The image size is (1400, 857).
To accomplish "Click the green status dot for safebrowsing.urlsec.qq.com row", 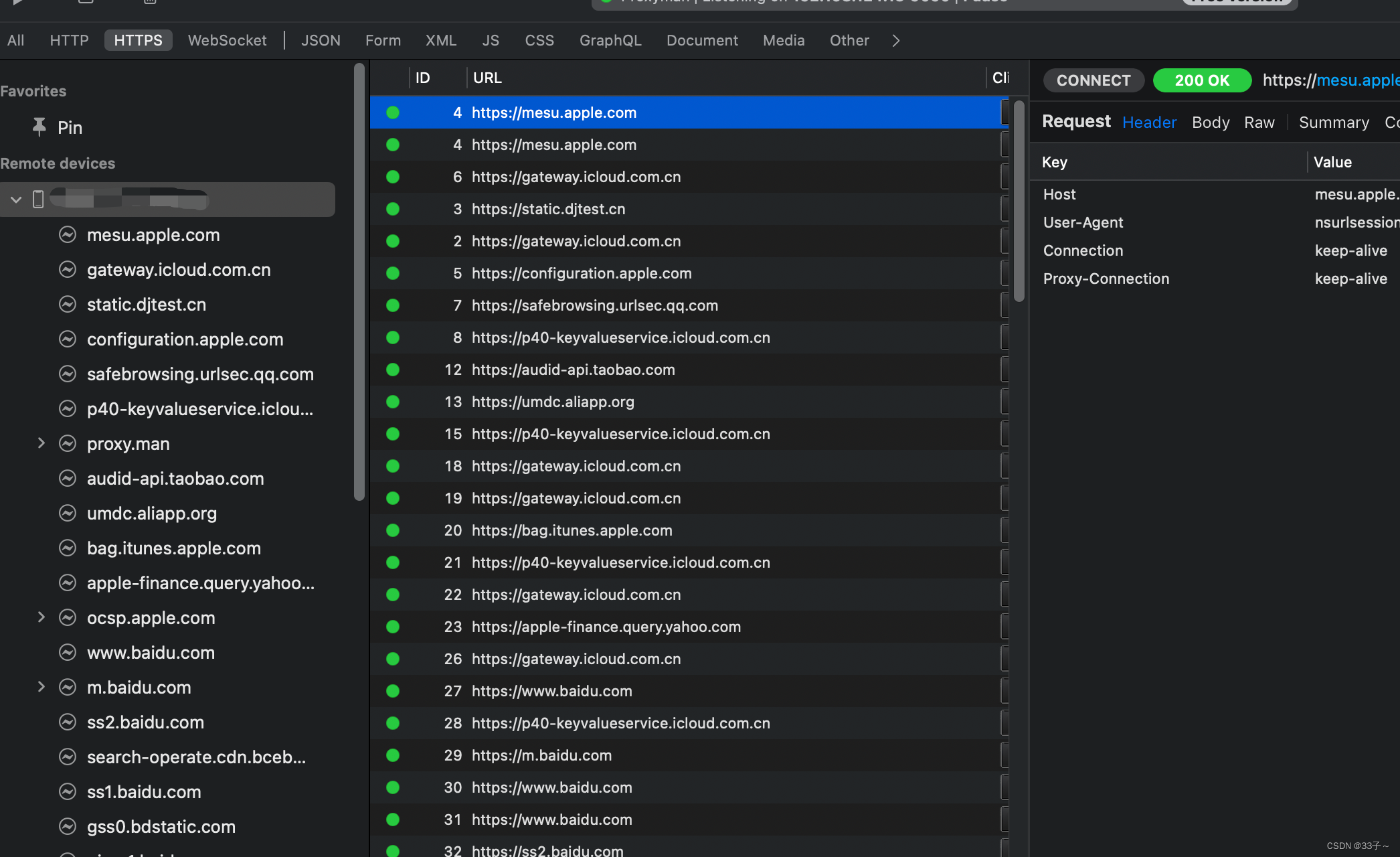I will (x=393, y=305).
